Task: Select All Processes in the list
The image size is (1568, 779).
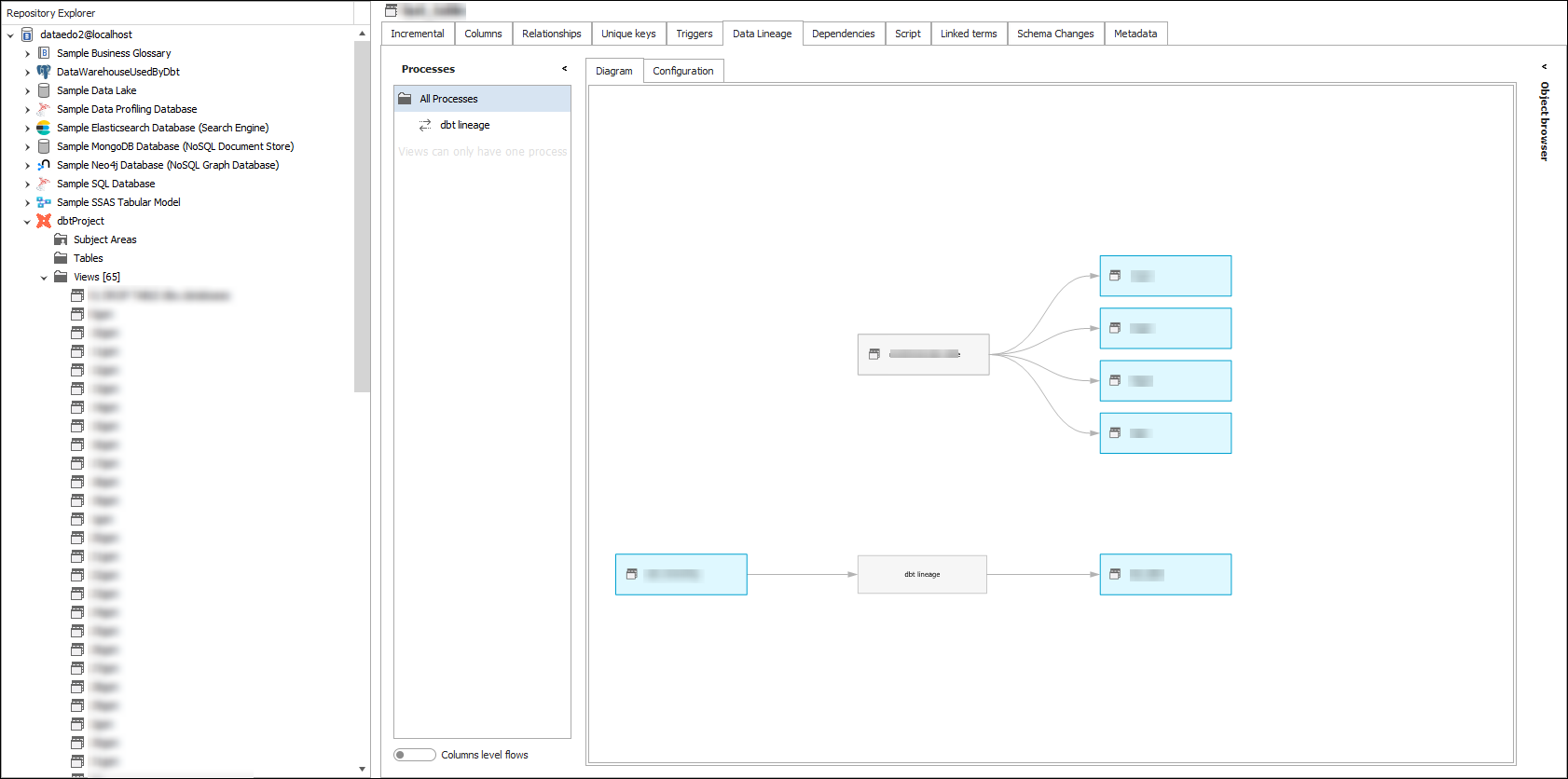Action: point(448,99)
